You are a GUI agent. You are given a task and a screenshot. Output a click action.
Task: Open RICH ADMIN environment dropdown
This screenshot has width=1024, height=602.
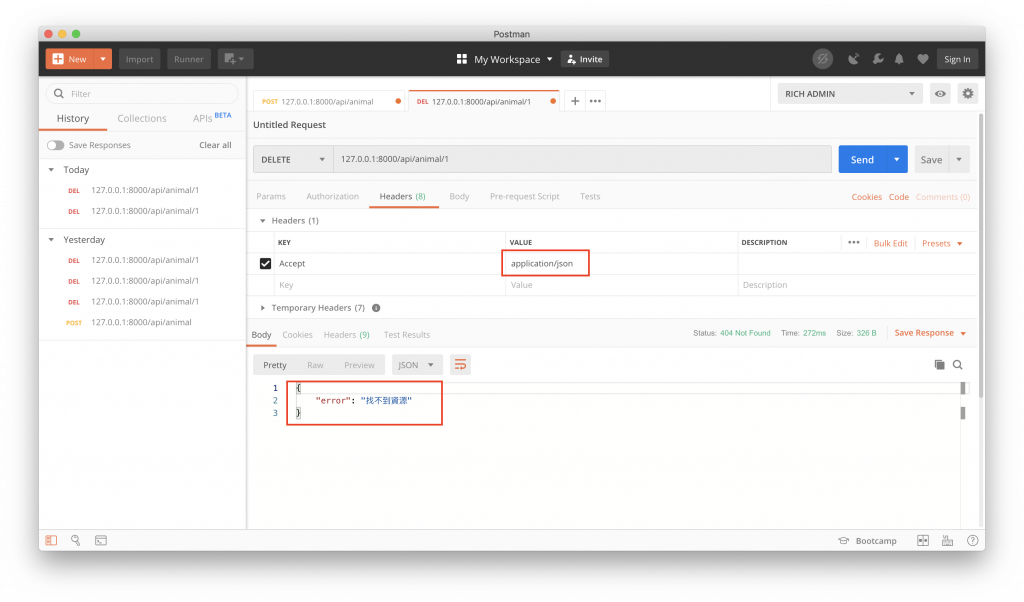coord(850,94)
